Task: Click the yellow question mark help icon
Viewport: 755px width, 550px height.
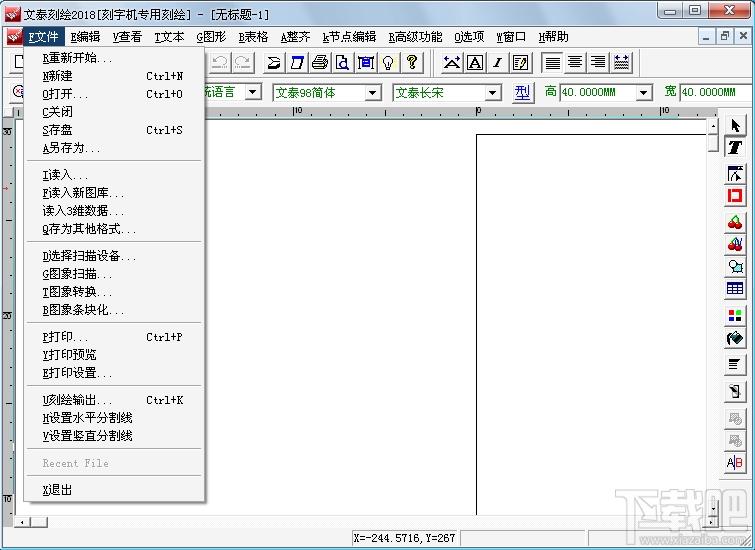Action: pos(412,63)
